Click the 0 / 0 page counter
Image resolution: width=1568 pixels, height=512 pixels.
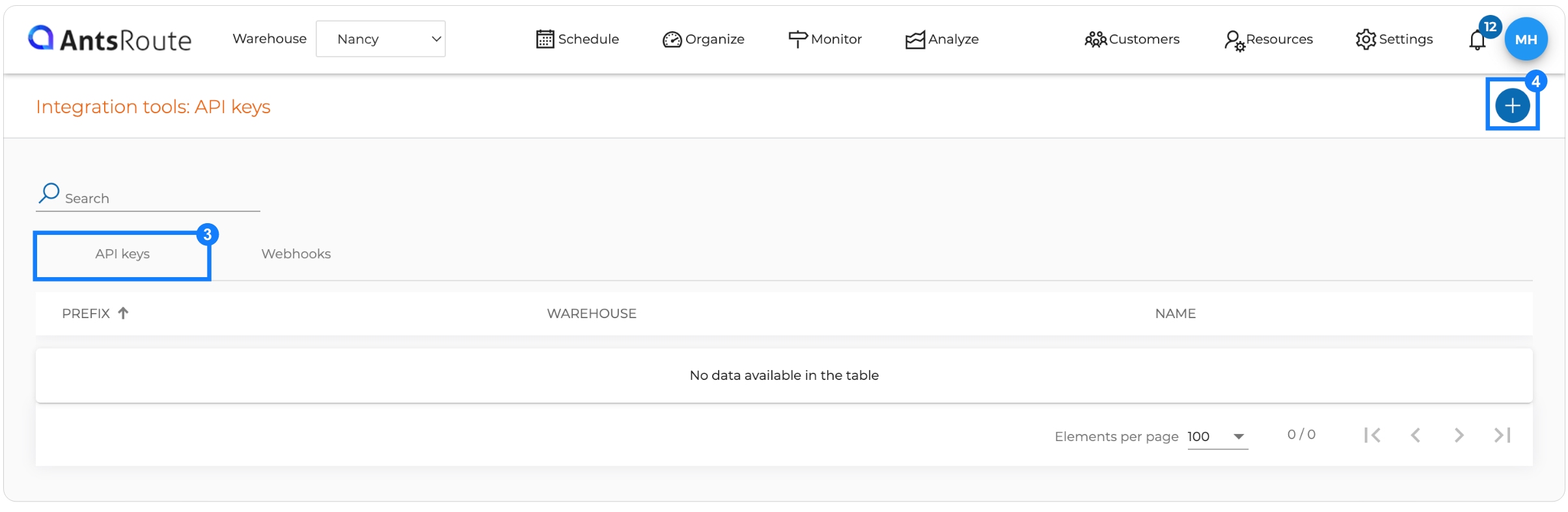[1301, 435]
